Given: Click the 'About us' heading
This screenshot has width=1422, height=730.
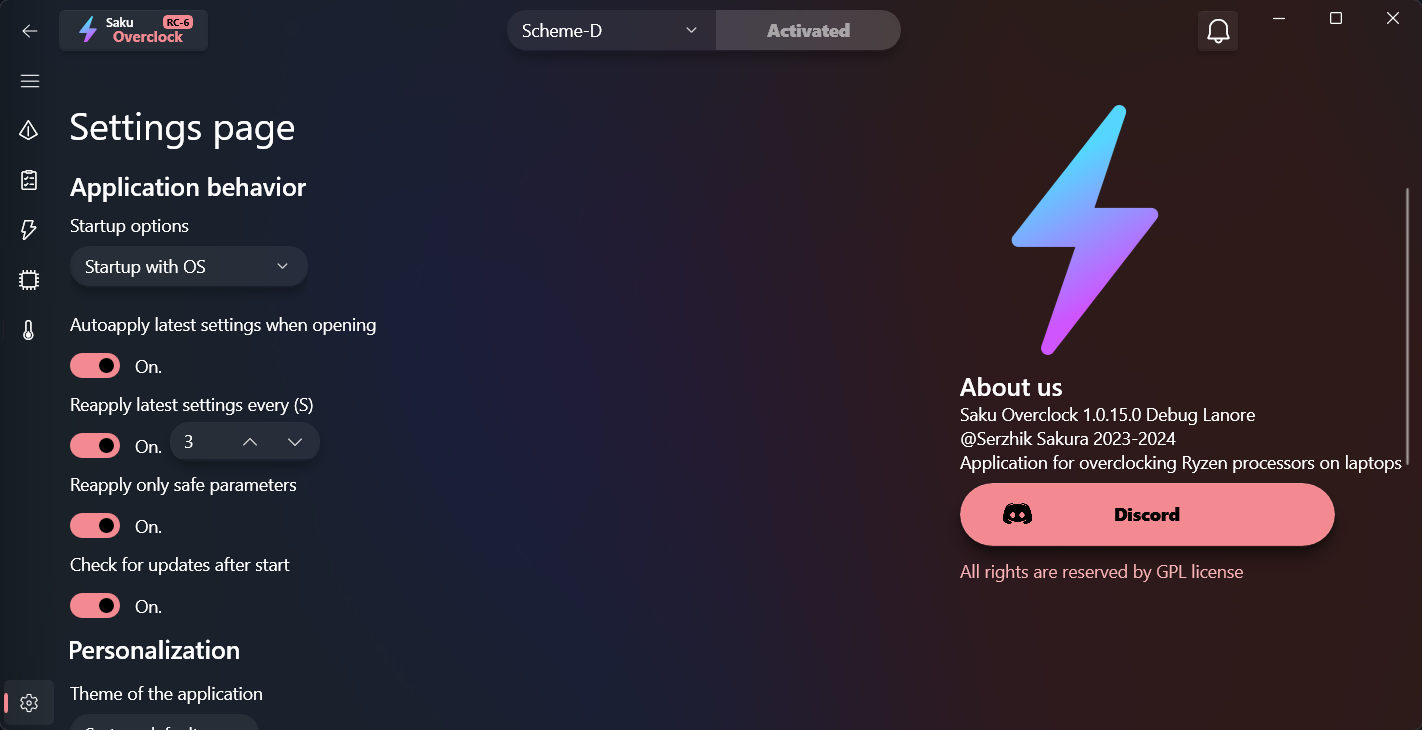Looking at the screenshot, I should (x=1011, y=387).
